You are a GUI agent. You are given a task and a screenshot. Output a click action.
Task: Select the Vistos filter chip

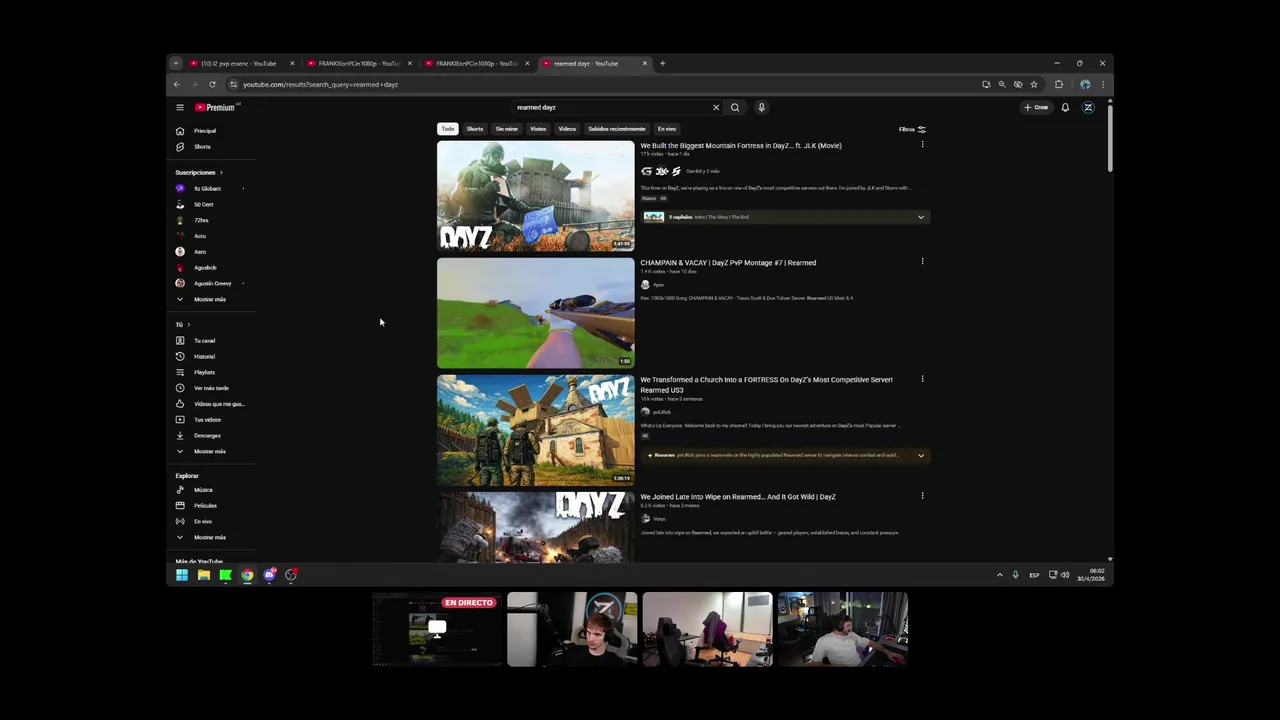click(x=538, y=129)
